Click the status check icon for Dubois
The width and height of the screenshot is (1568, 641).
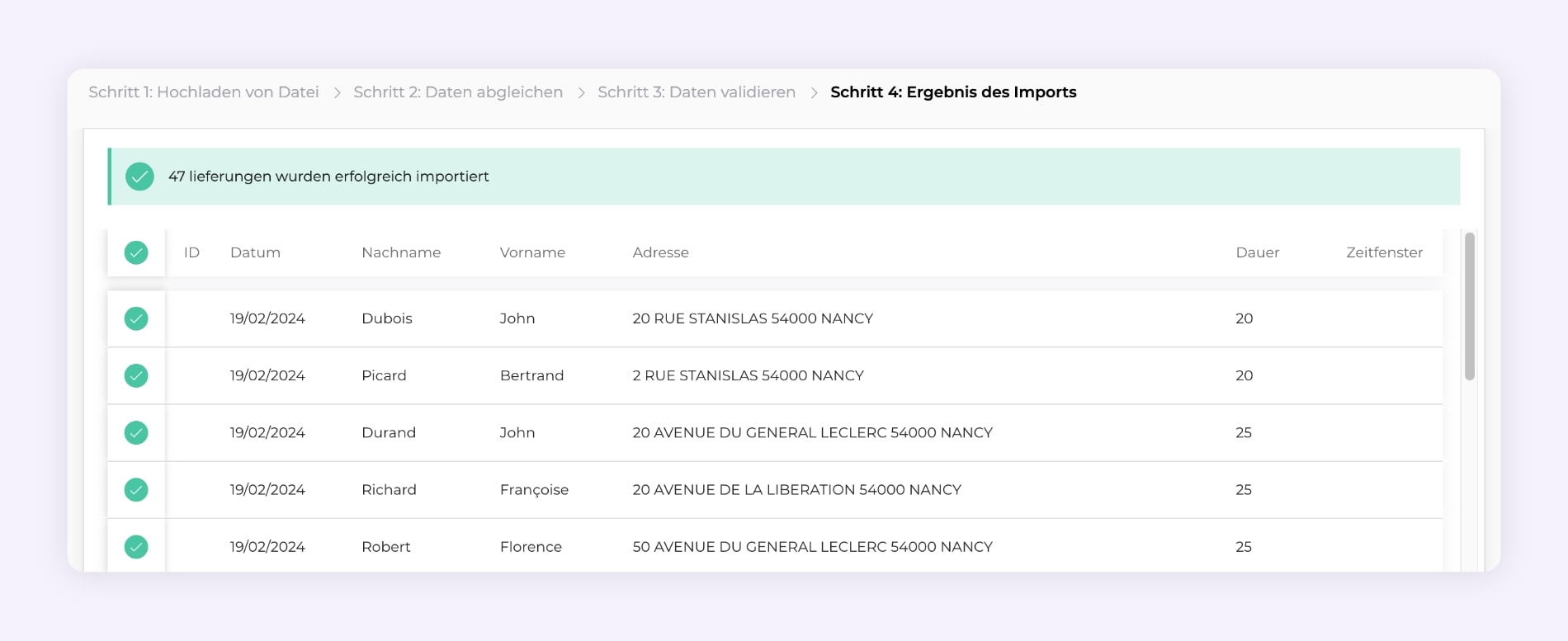pyautogui.click(x=136, y=318)
